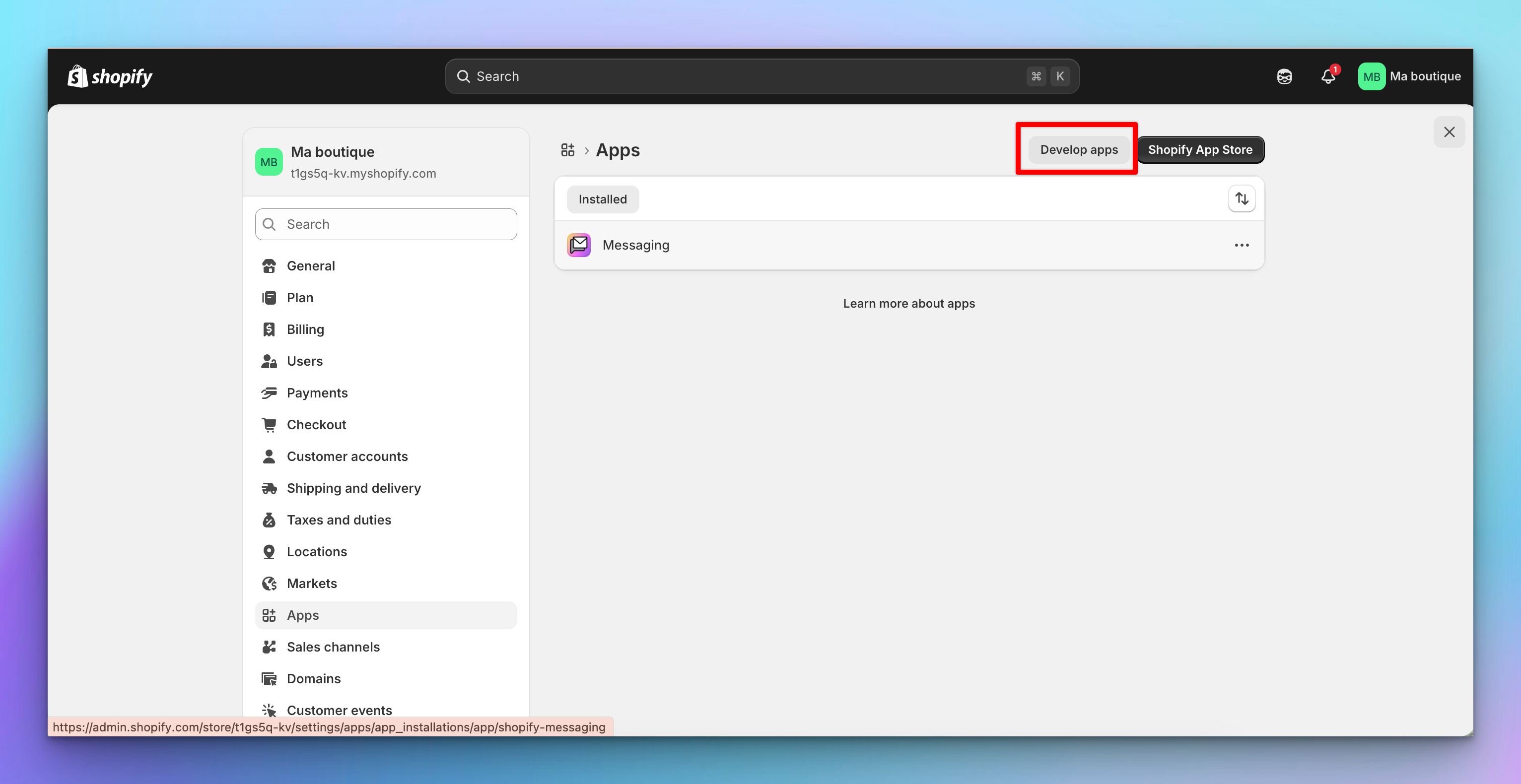Select Apps in settings sidebar
The width and height of the screenshot is (1521, 784).
(x=386, y=616)
